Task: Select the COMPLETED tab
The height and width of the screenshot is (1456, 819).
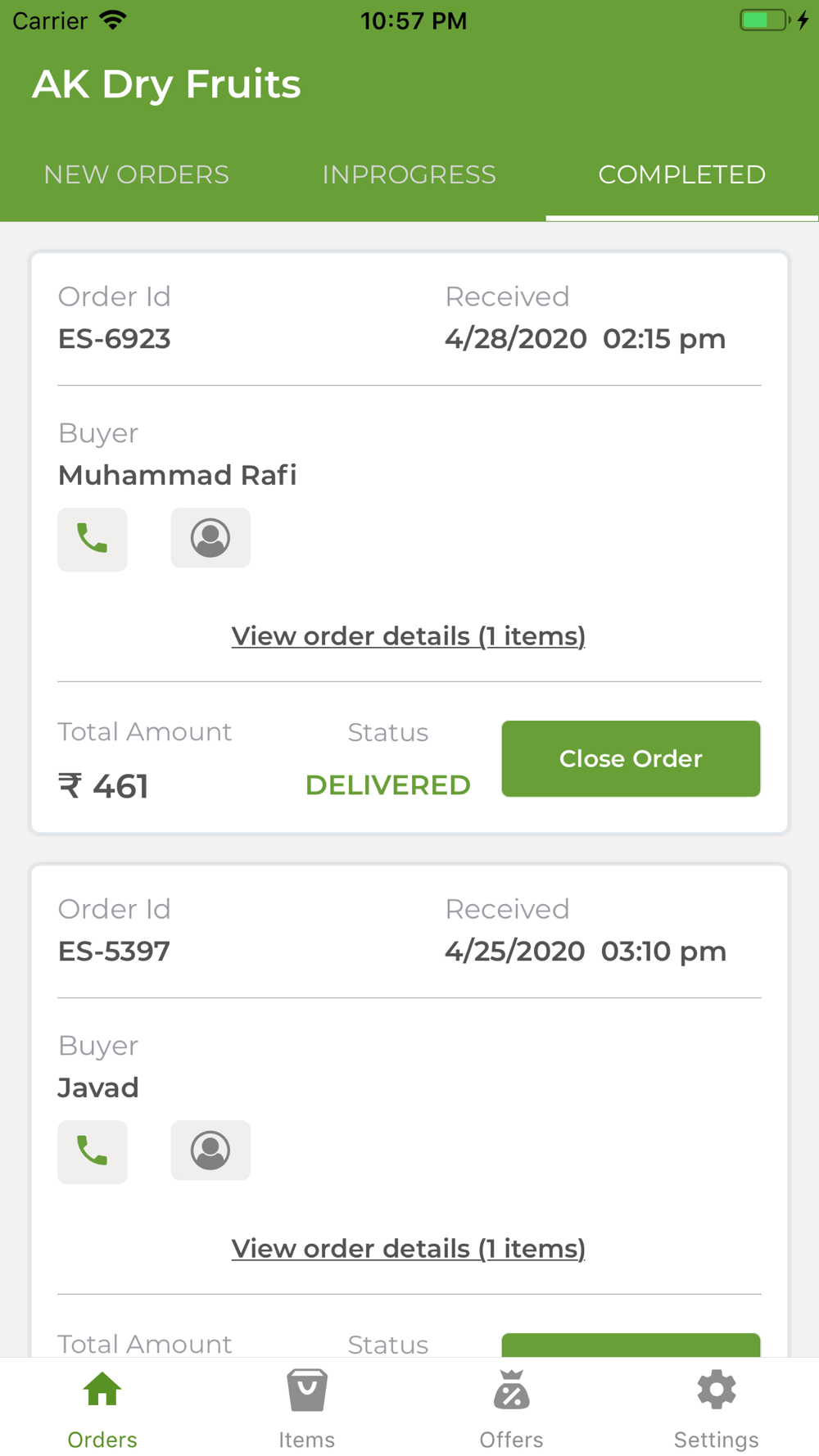Action: coord(681,174)
